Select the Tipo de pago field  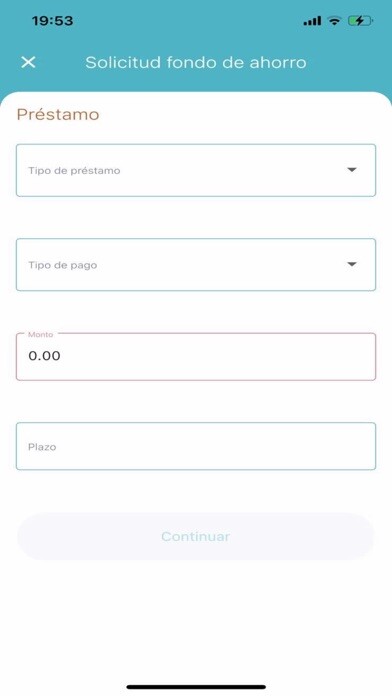196,265
